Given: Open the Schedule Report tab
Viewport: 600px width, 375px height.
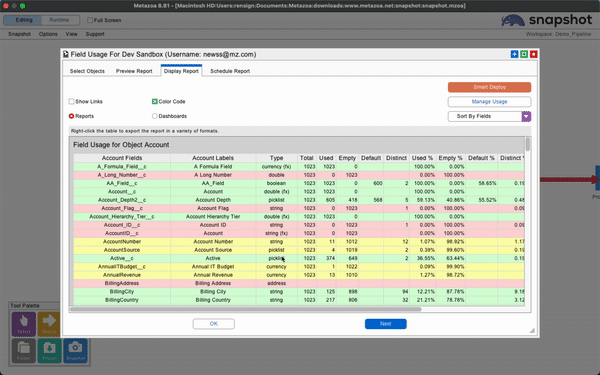Looking at the screenshot, I should pos(230,71).
